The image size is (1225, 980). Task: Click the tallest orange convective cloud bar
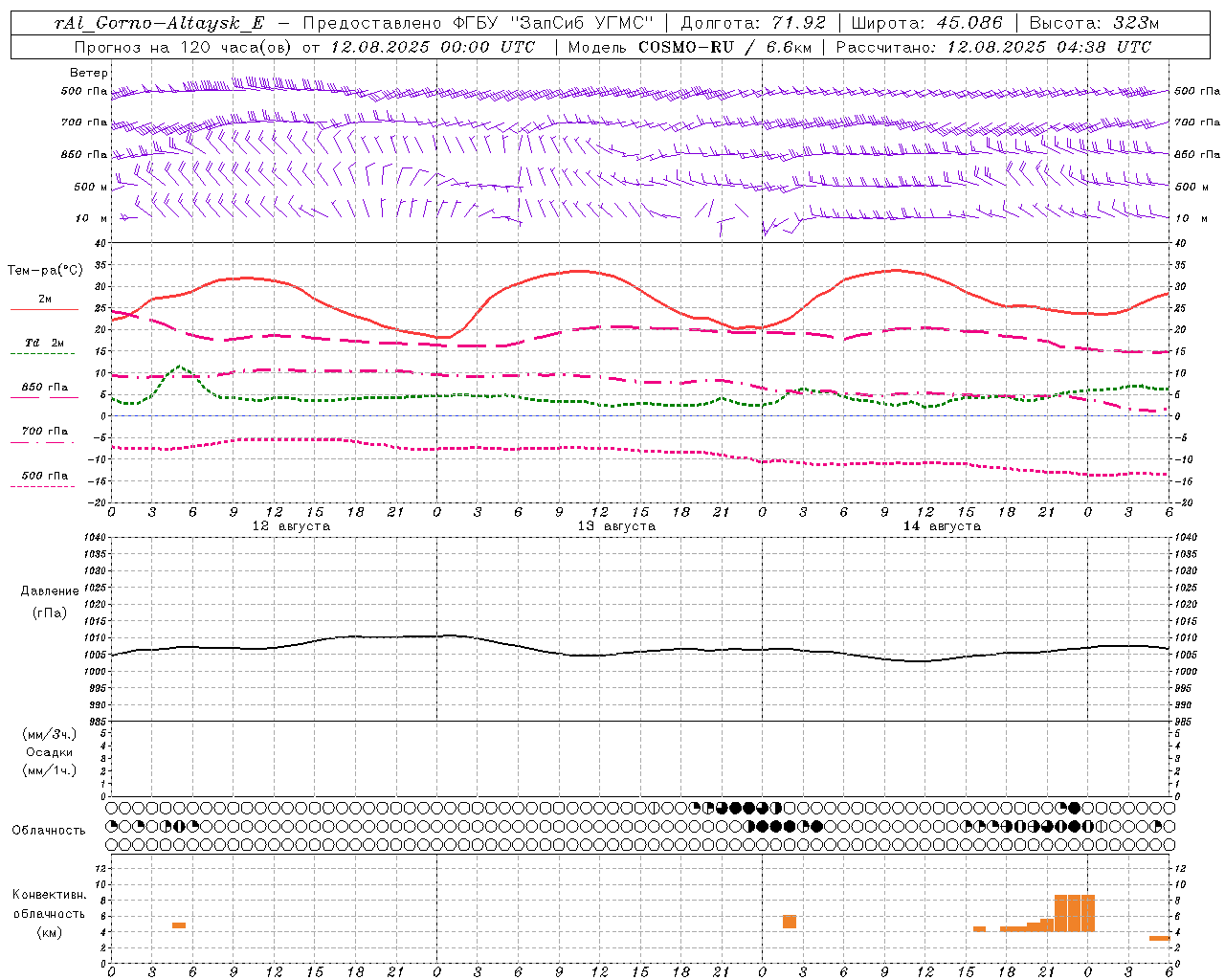coord(1075,913)
